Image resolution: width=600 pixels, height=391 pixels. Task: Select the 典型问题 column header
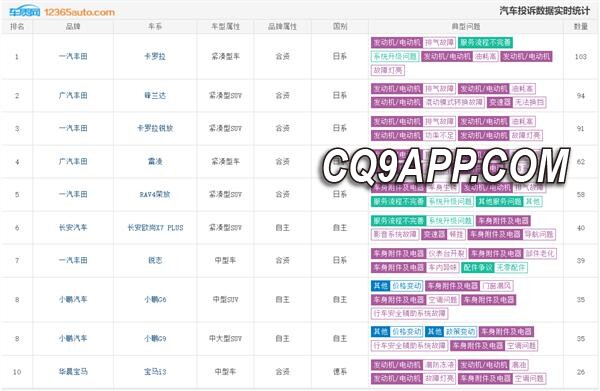466,26
